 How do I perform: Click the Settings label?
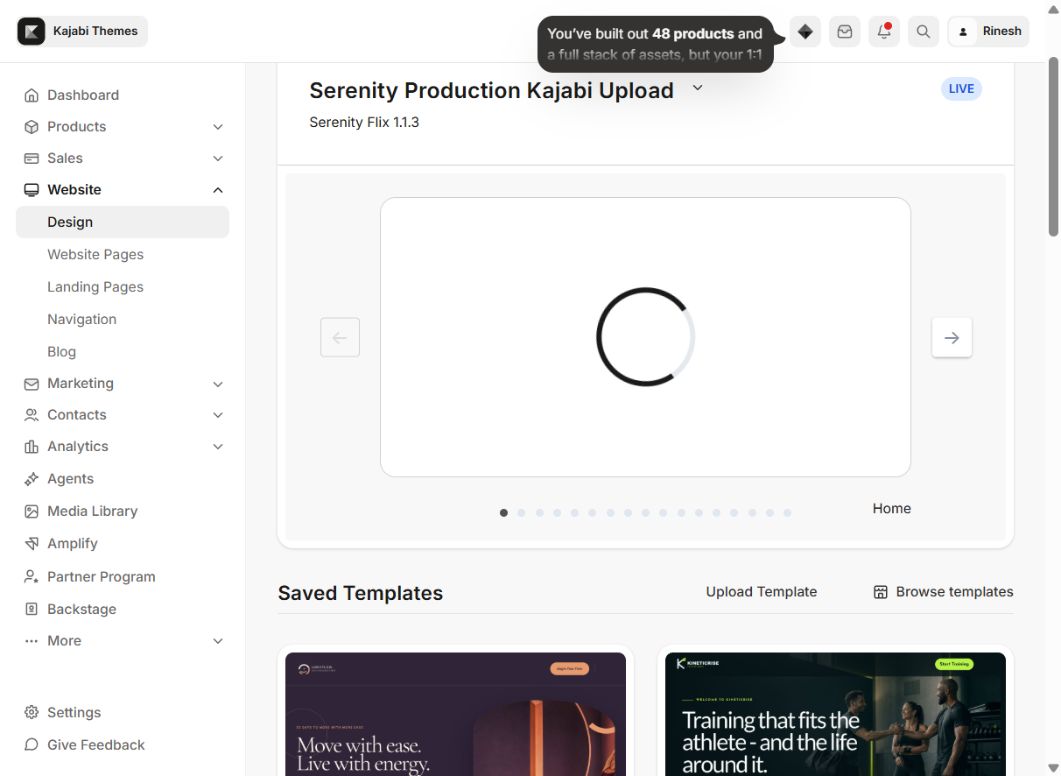tap(74, 712)
